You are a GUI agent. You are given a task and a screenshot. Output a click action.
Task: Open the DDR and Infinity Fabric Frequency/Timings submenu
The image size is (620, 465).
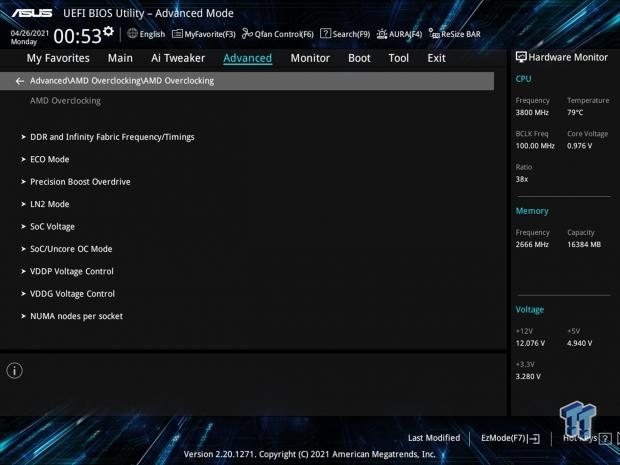(112, 137)
